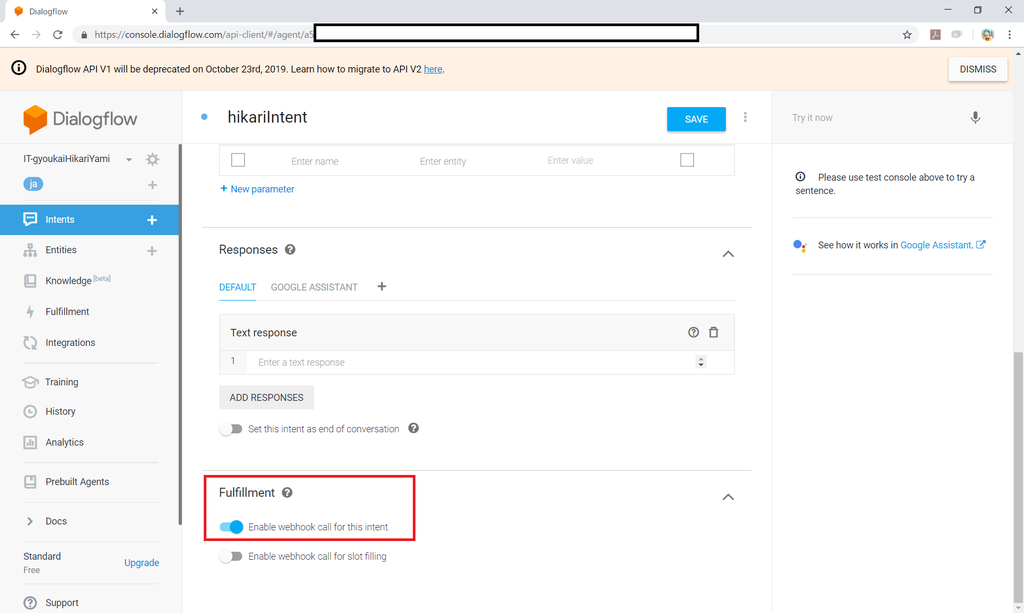The width and height of the screenshot is (1024, 613).
Task: Add a New parameter
Action: click(x=257, y=189)
